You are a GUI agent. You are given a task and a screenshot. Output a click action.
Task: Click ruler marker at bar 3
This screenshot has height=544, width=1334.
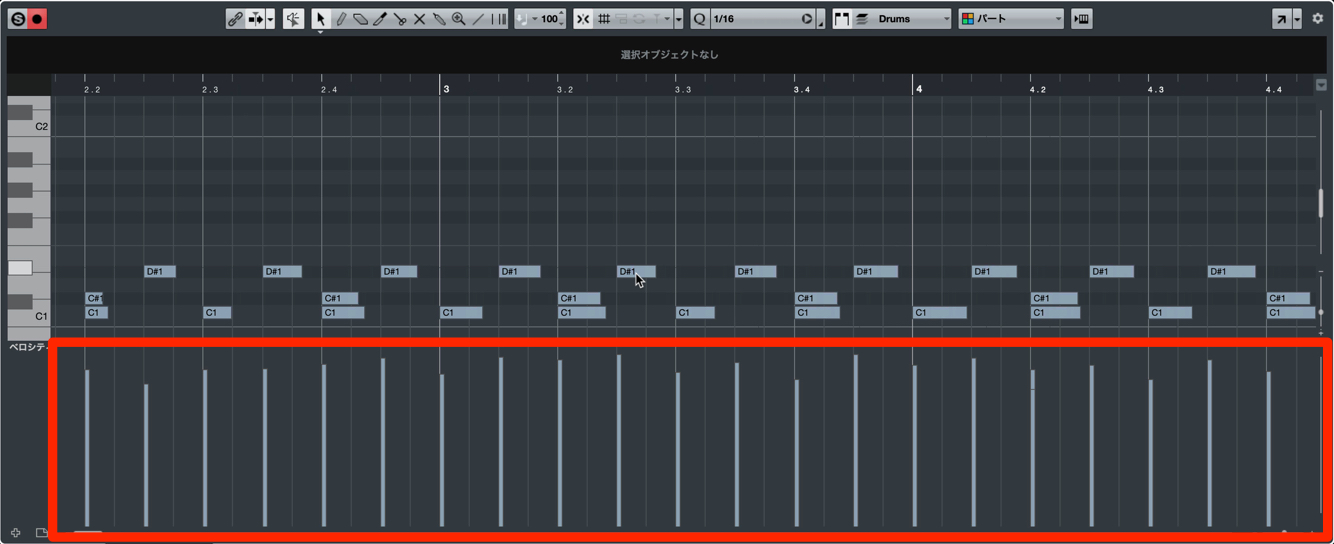pos(446,89)
